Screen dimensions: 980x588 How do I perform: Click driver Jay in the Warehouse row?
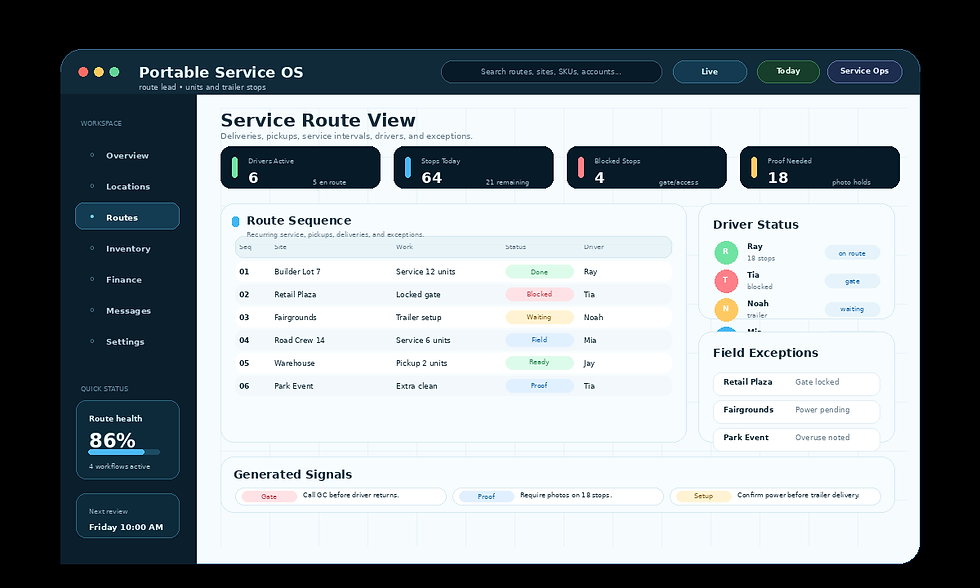pyautogui.click(x=589, y=363)
